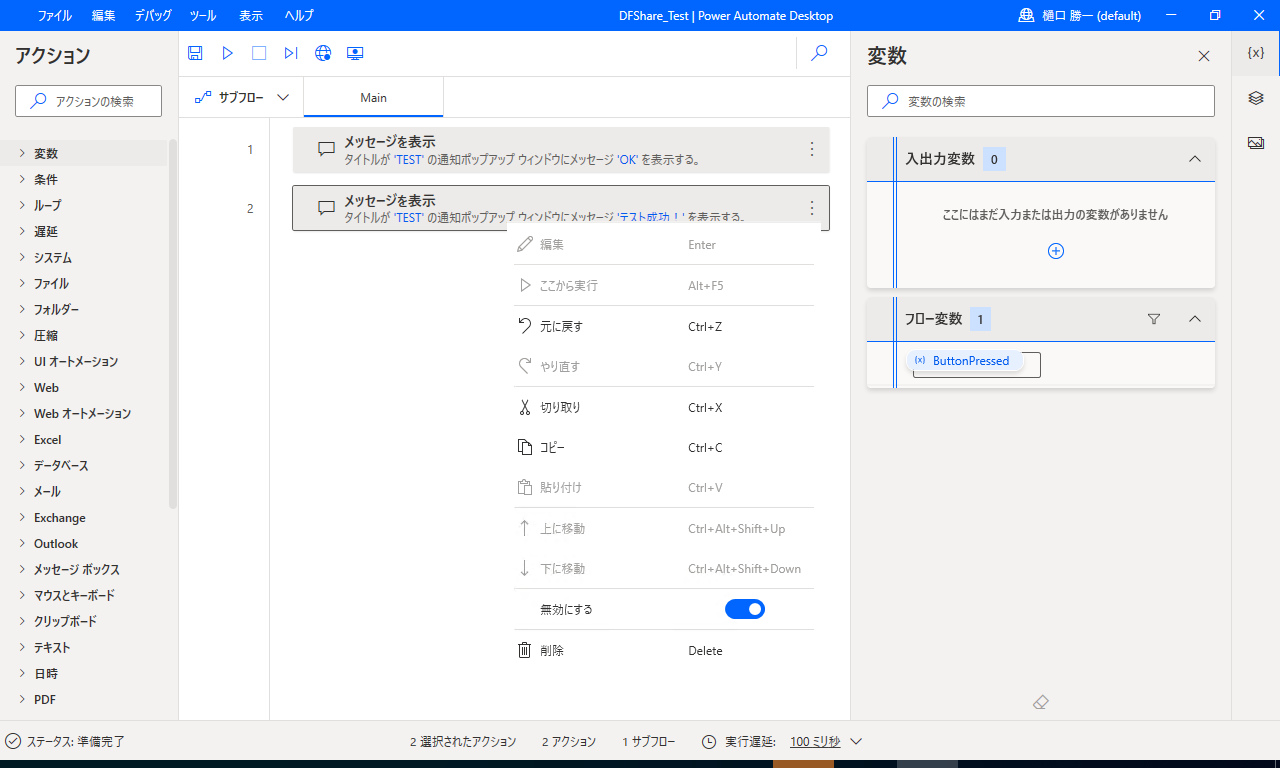Expand the メッセージ ボックス group
The image size is (1280, 768).
tap(23, 569)
